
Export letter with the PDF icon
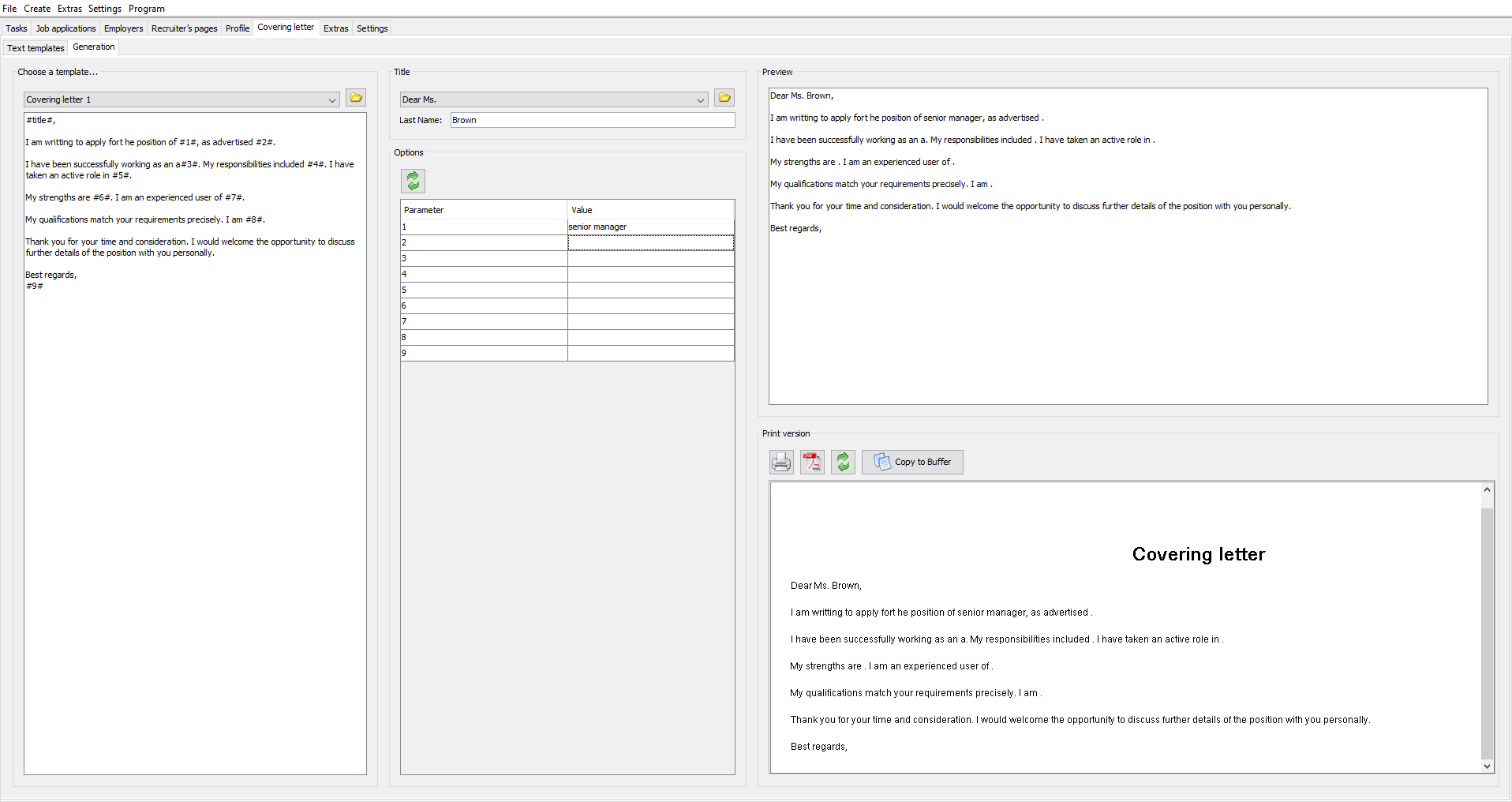point(812,462)
